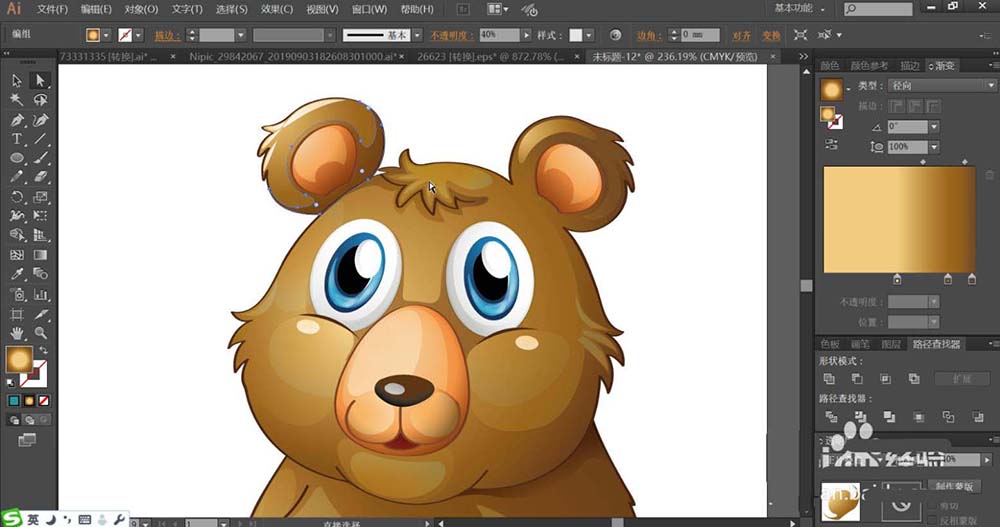Screen dimensions: 1000x527
Task: Click 描边 stroke link in control bar
Action: pyautogui.click(x=167, y=36)
